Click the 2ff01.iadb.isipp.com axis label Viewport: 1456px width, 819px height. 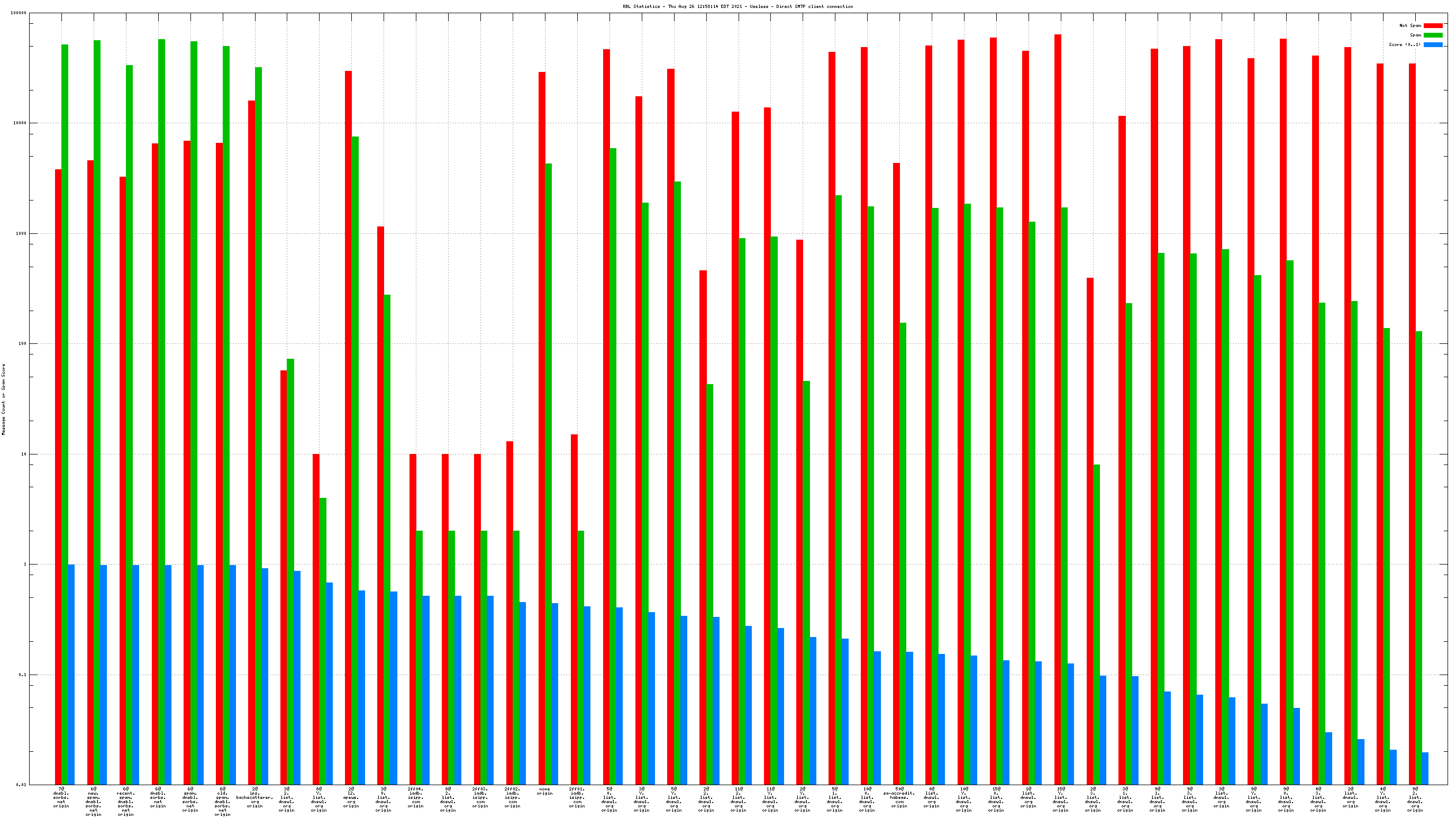tap(577, 797)
